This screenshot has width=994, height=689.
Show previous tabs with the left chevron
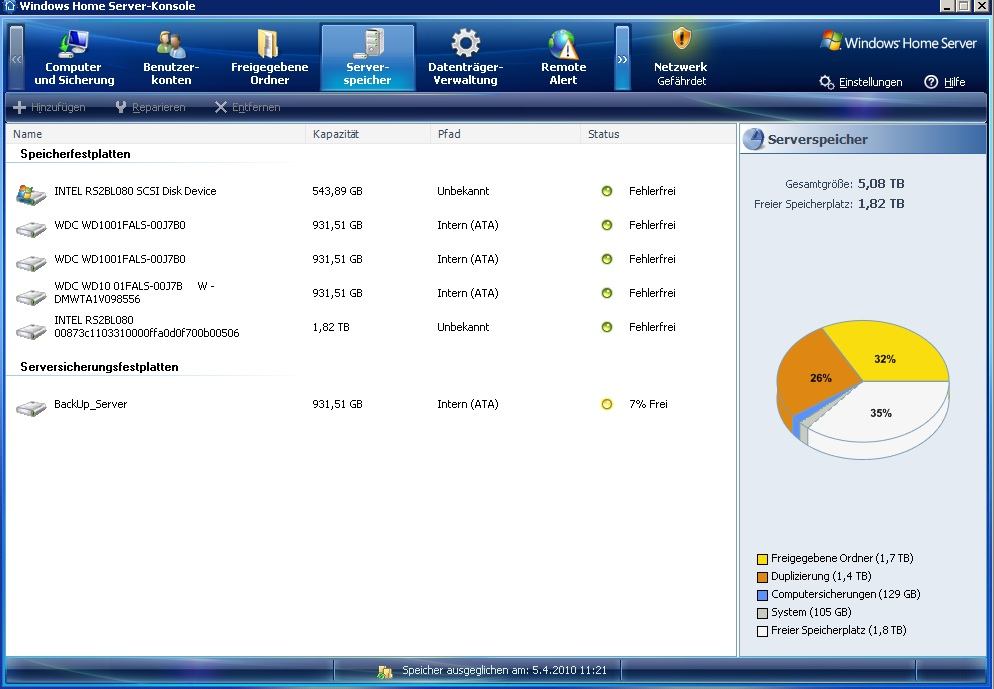pyautogui.click(x=16, y=58)
